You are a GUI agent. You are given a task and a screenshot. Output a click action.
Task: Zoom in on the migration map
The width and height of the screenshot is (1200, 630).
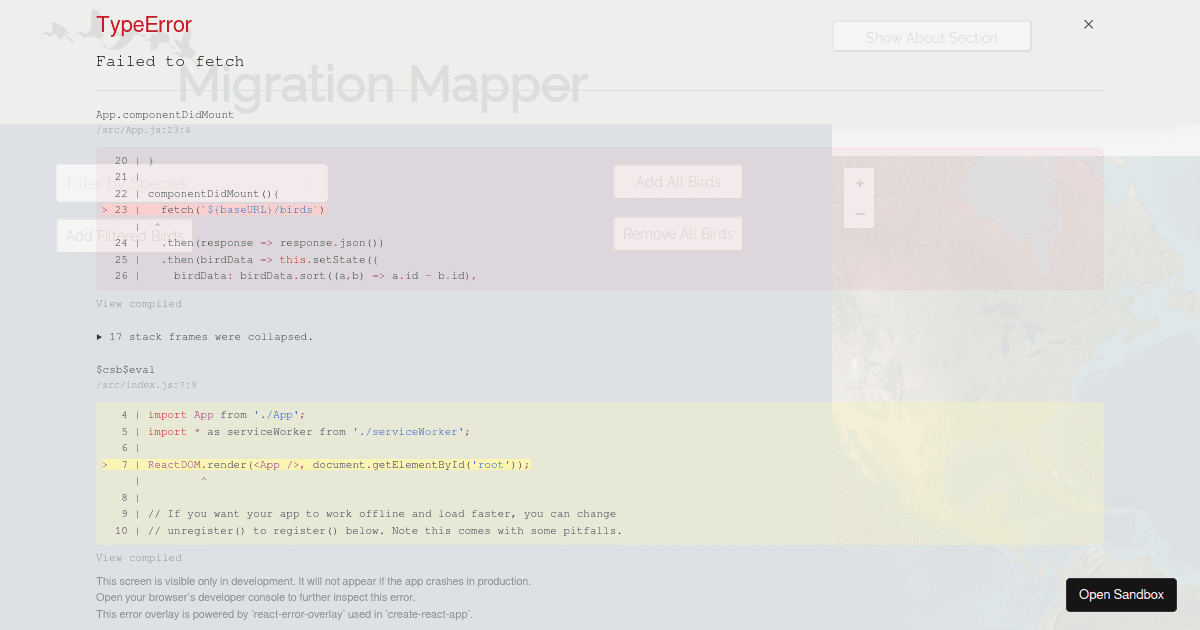(859, 182)
